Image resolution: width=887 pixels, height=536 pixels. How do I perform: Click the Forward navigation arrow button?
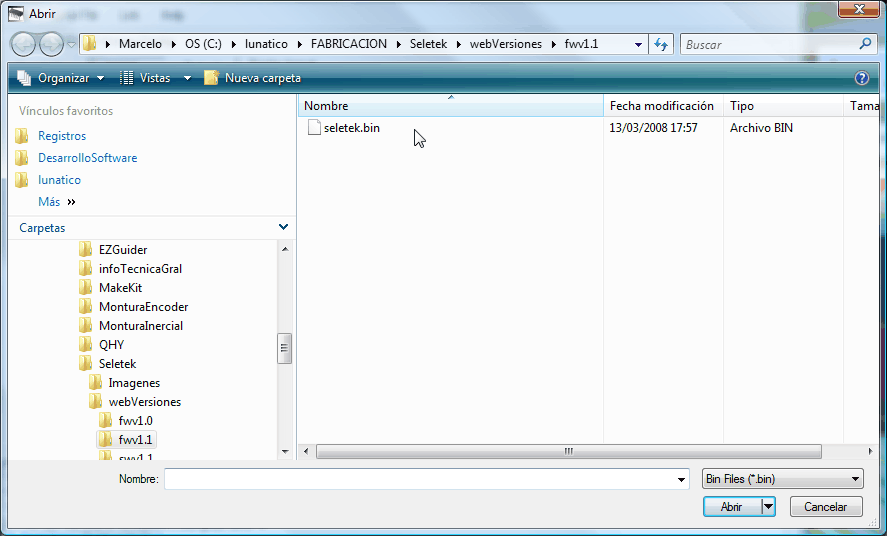(x=51, y=44)
